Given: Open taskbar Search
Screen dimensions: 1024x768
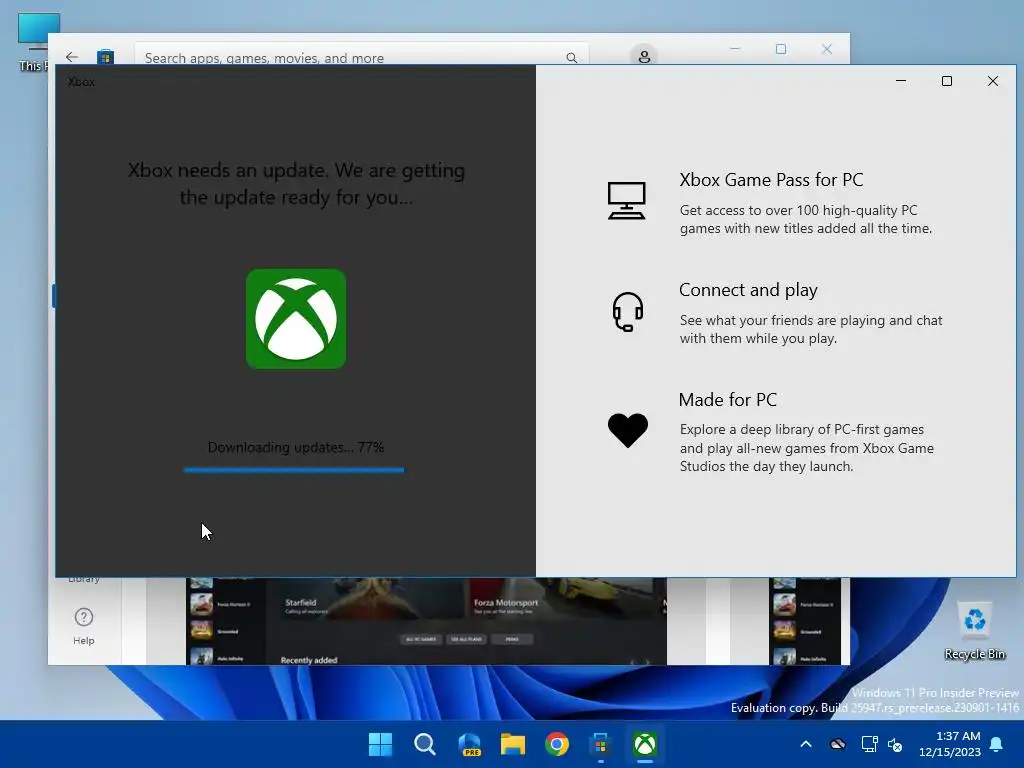Looking at the screenshot, I should click(x=424, y=744).
